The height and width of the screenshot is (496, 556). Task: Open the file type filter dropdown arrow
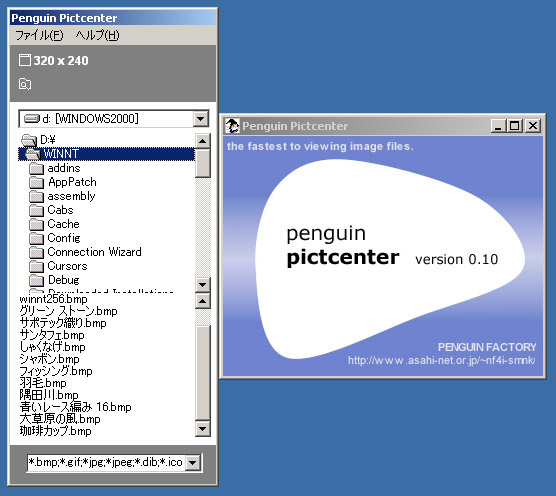[193, 462]
